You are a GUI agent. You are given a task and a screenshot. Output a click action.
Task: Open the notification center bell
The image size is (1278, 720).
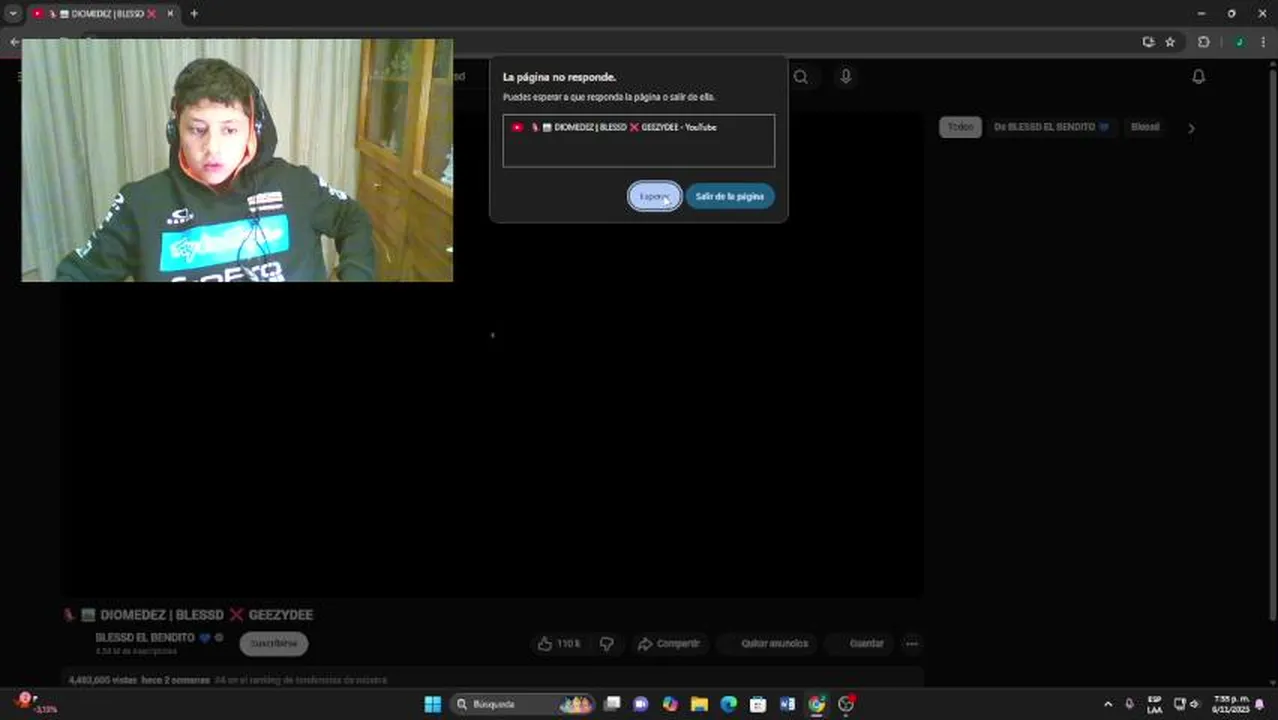point(1260,704)
